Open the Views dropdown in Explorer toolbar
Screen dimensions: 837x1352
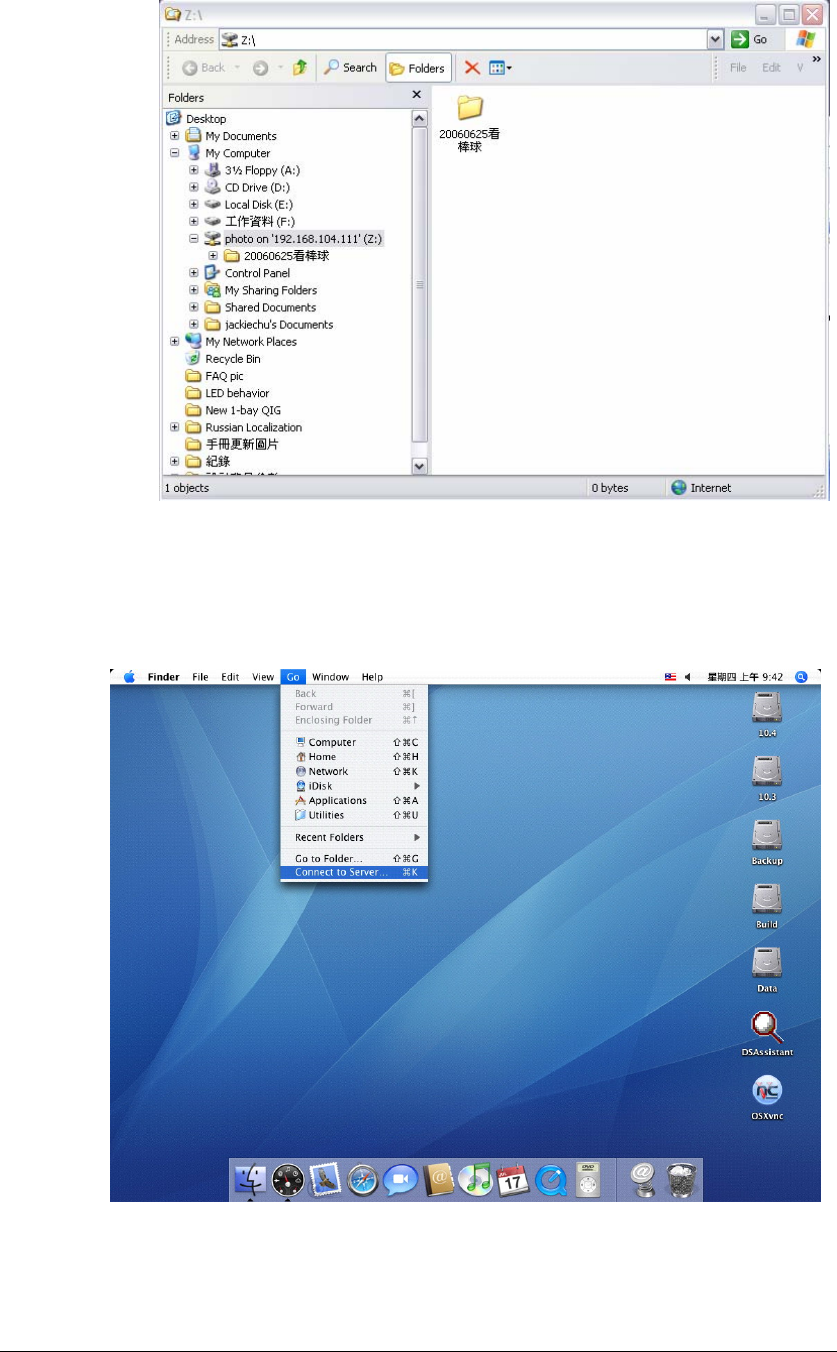501,68
